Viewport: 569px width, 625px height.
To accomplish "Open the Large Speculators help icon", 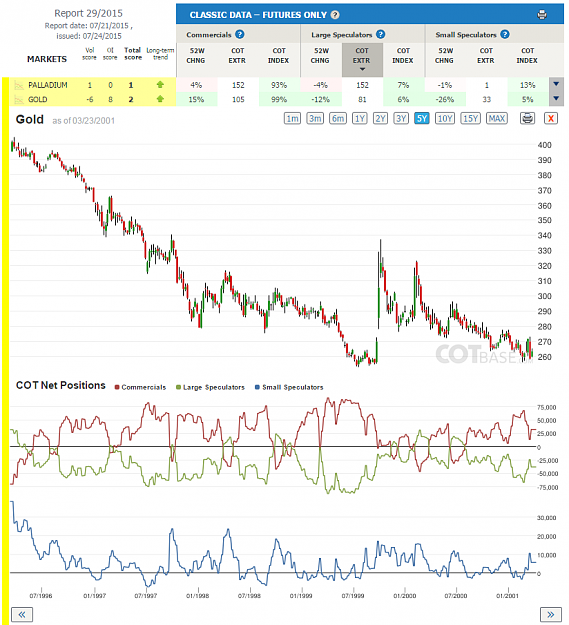I will click(x=381, y=34).
